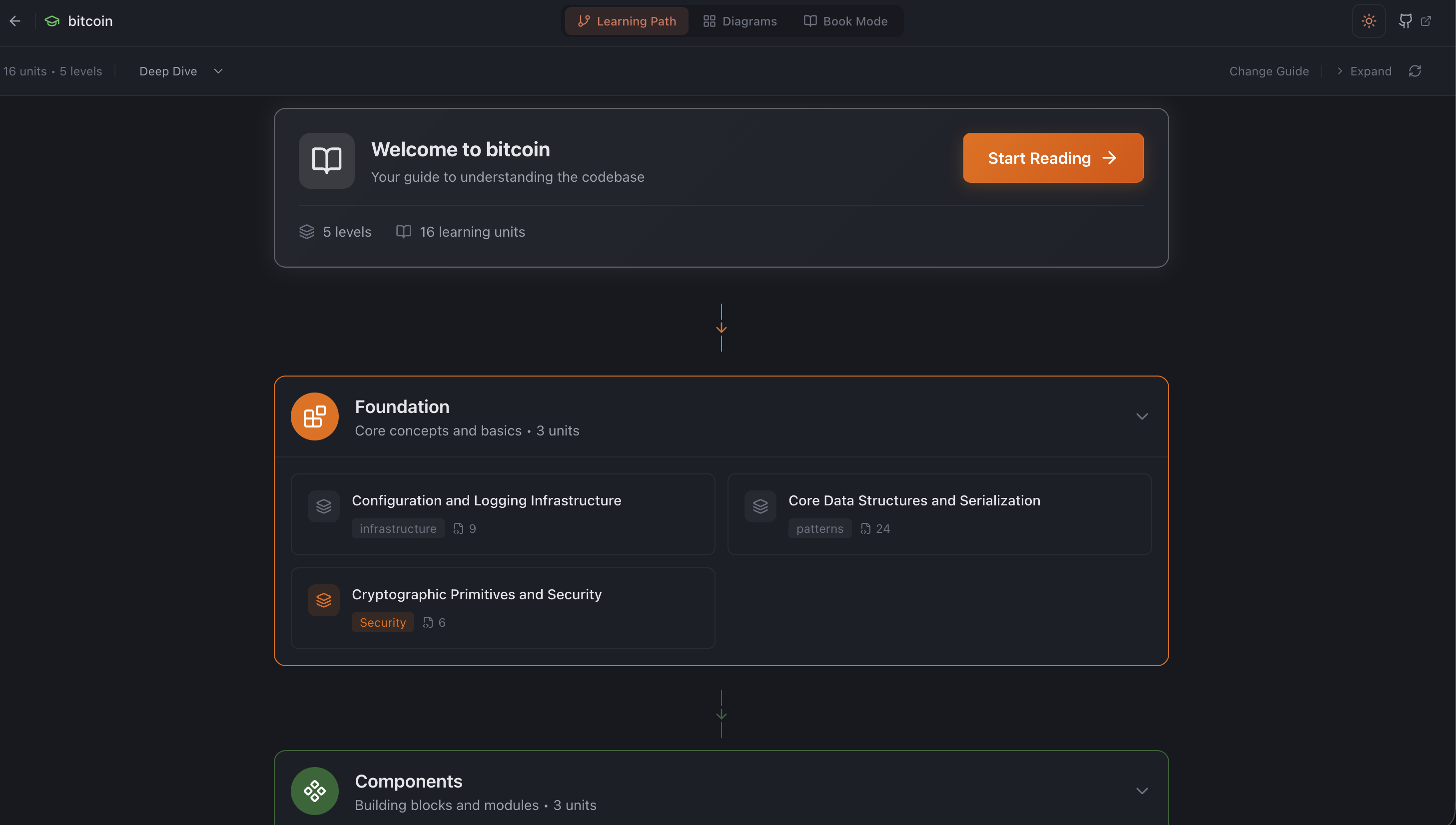Switch to Book Mode tab
The height and width of the screenshot is (825, 1456).
click(845, 21)
